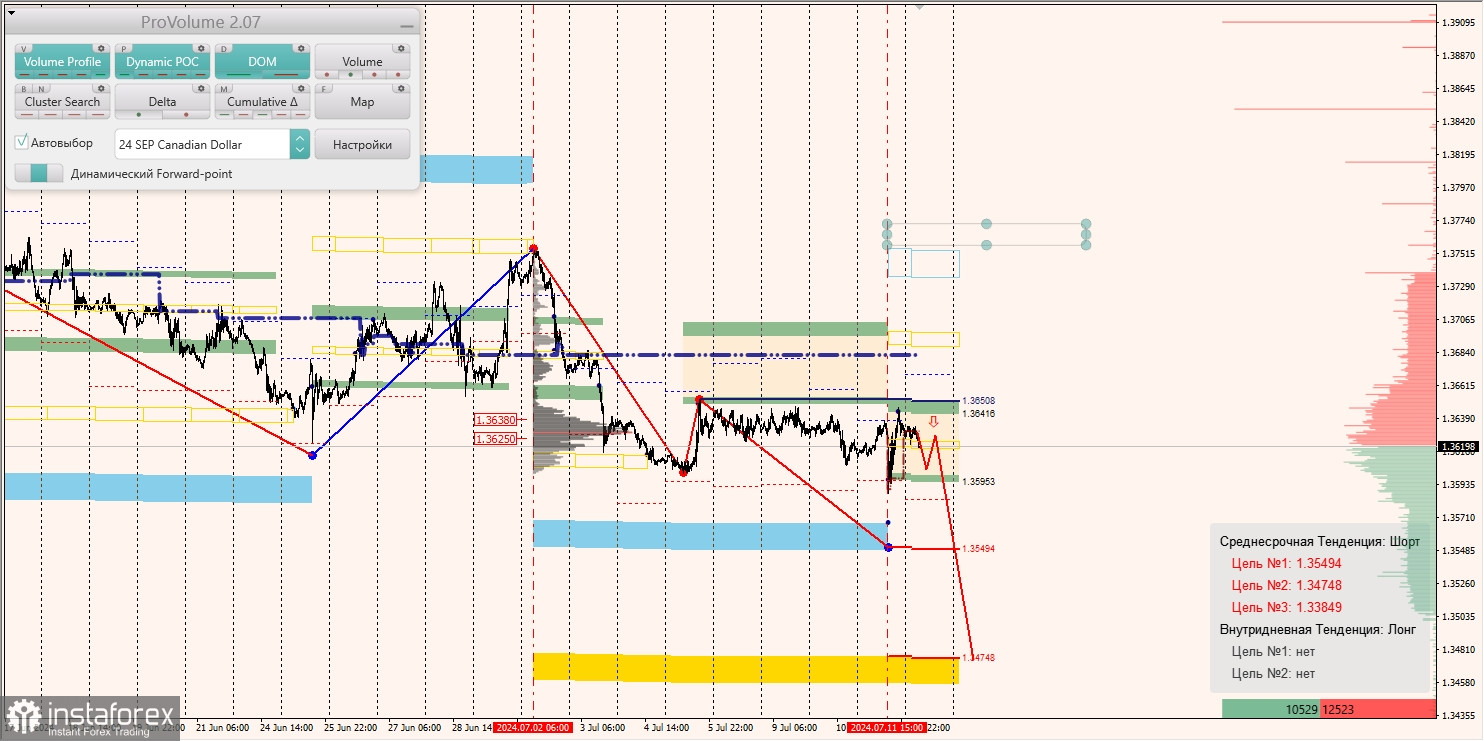Open DOM gear settings

(301, 48)
